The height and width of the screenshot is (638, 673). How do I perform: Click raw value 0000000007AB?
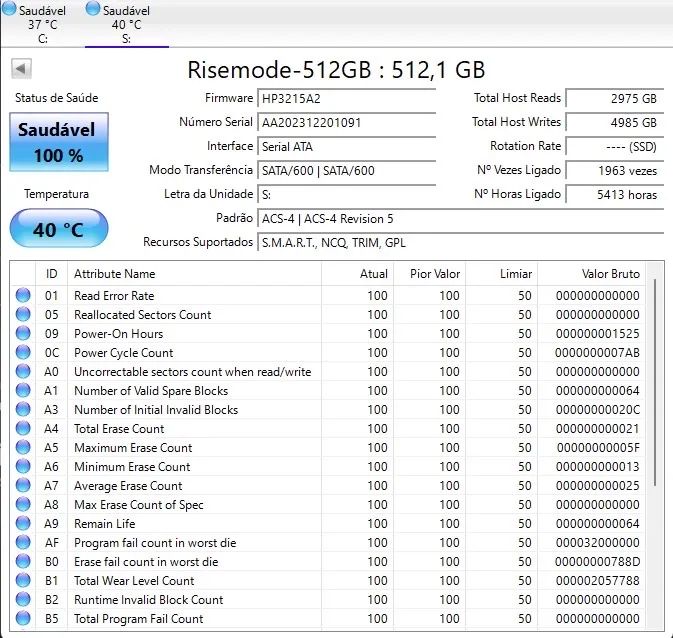coord(597,353)
